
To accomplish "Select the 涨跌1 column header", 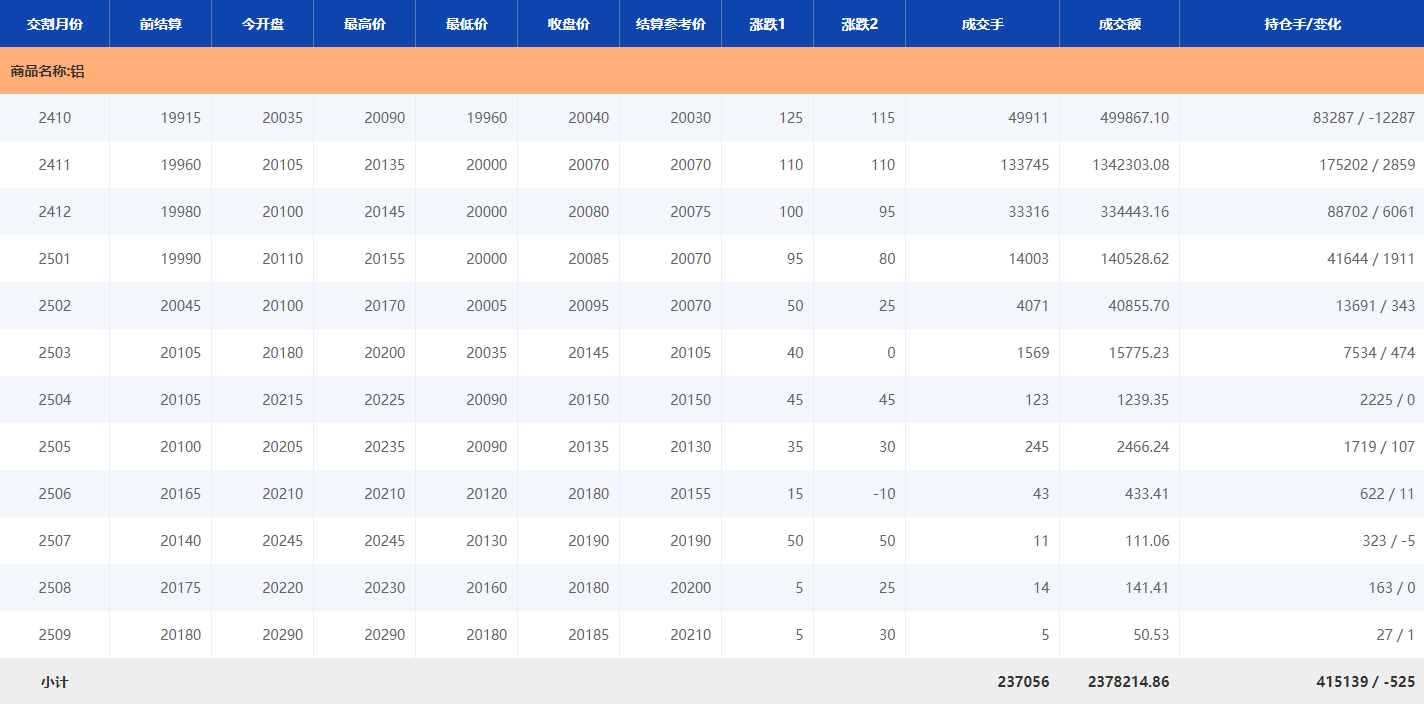I will [767, 24].
